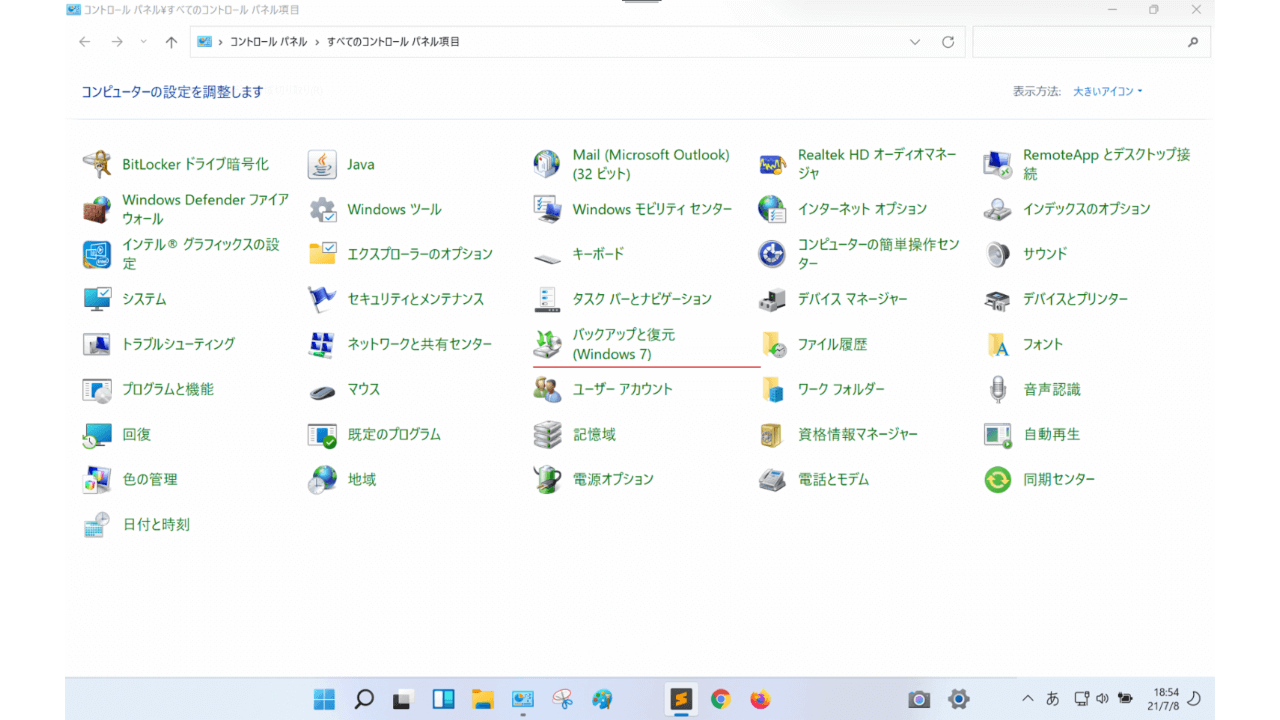Open the 音声認識 microphone icon
This screenshot has height=720, width=1280.
point(998,389)
